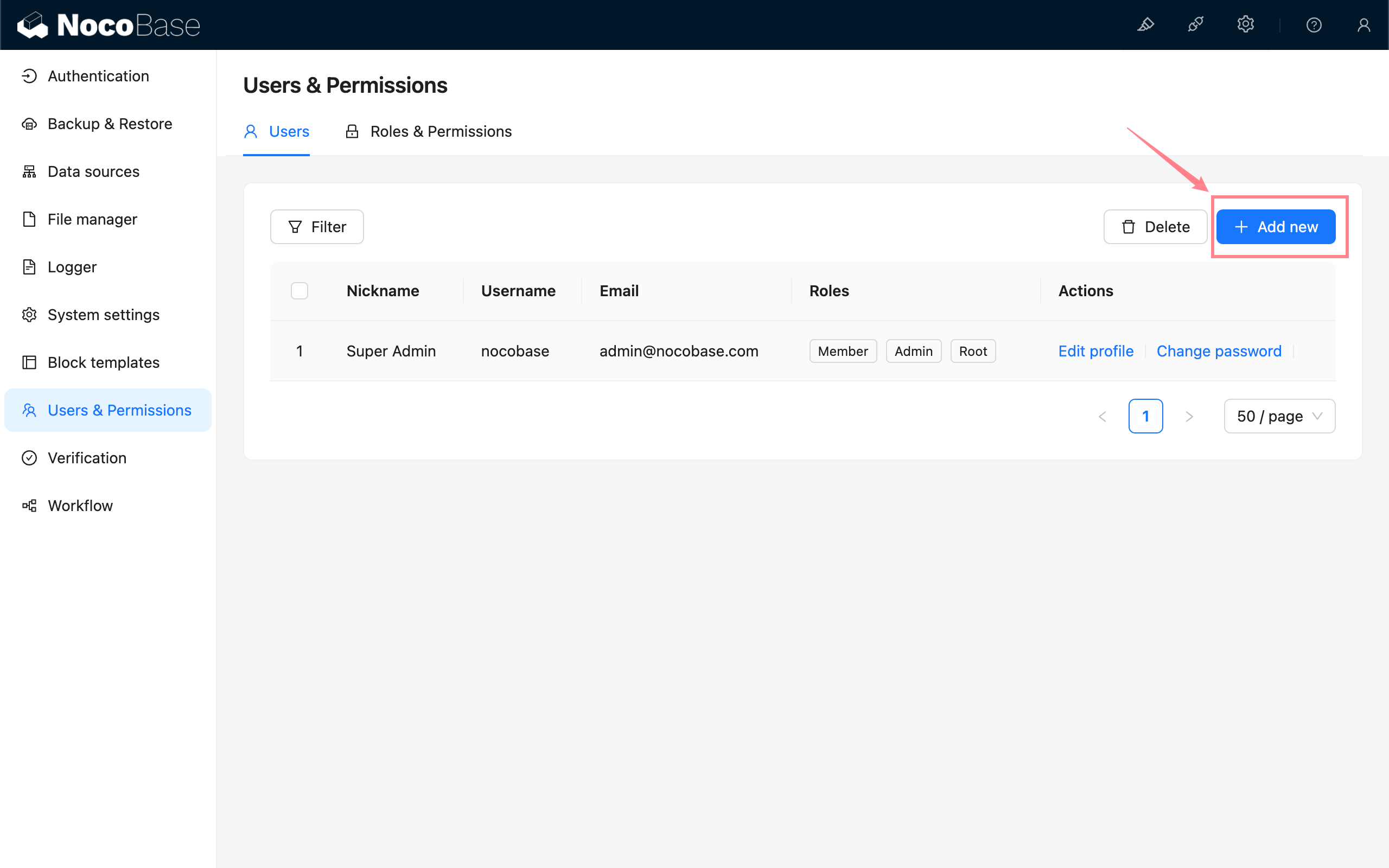The image size is (1389, 868).
Task: Click the Add new button
Action: tap(1276, 227)
